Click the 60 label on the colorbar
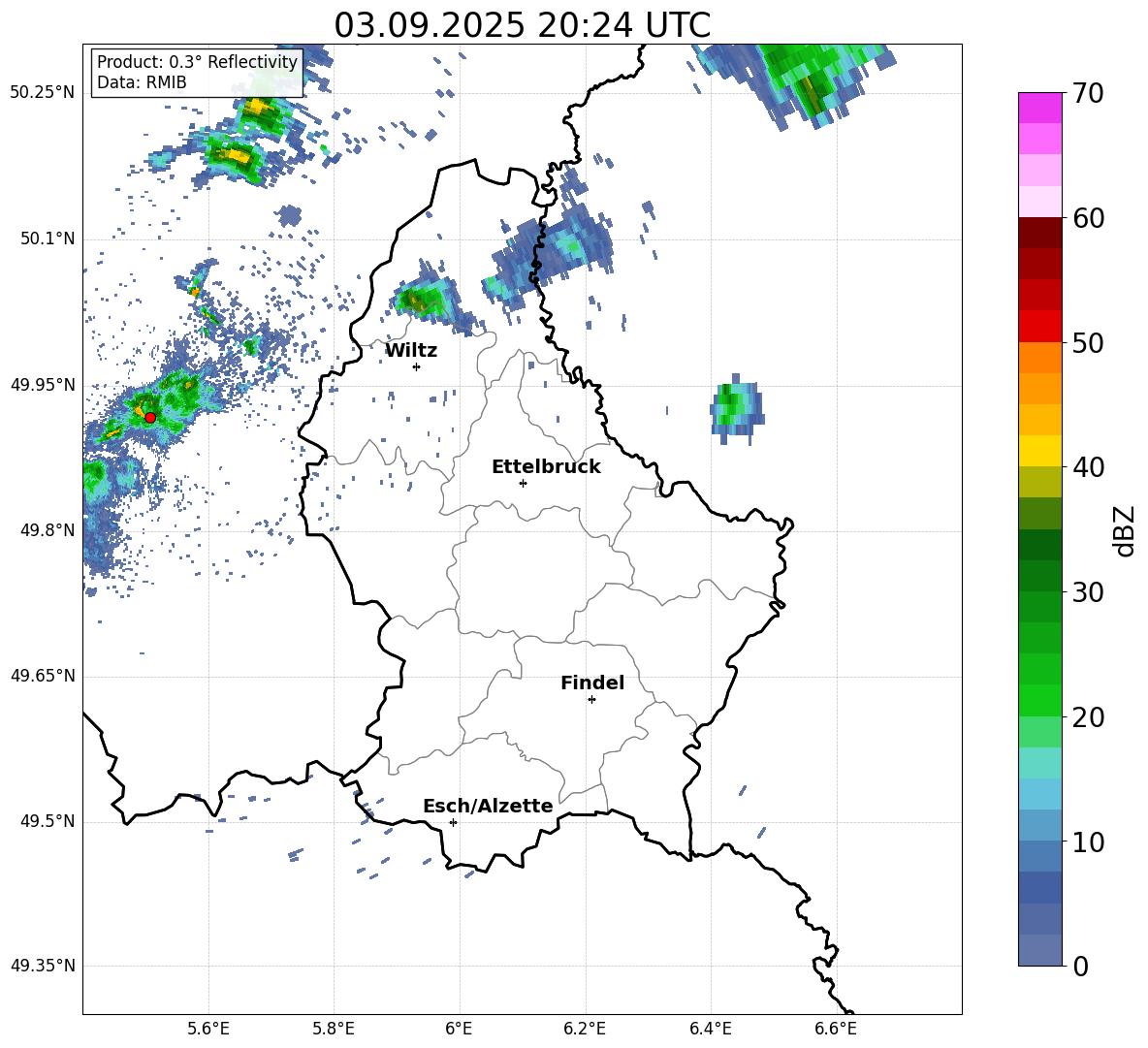The image size is (1148, 1048). click(x=1087, y=218)
